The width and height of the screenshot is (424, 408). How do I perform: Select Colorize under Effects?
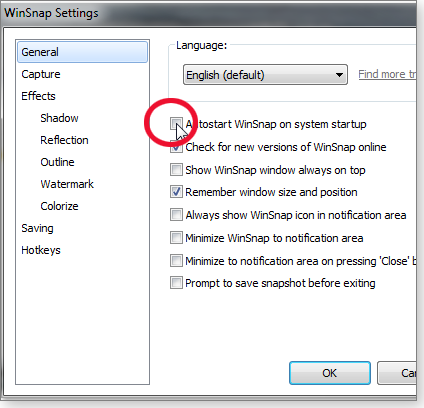(59, 206)
